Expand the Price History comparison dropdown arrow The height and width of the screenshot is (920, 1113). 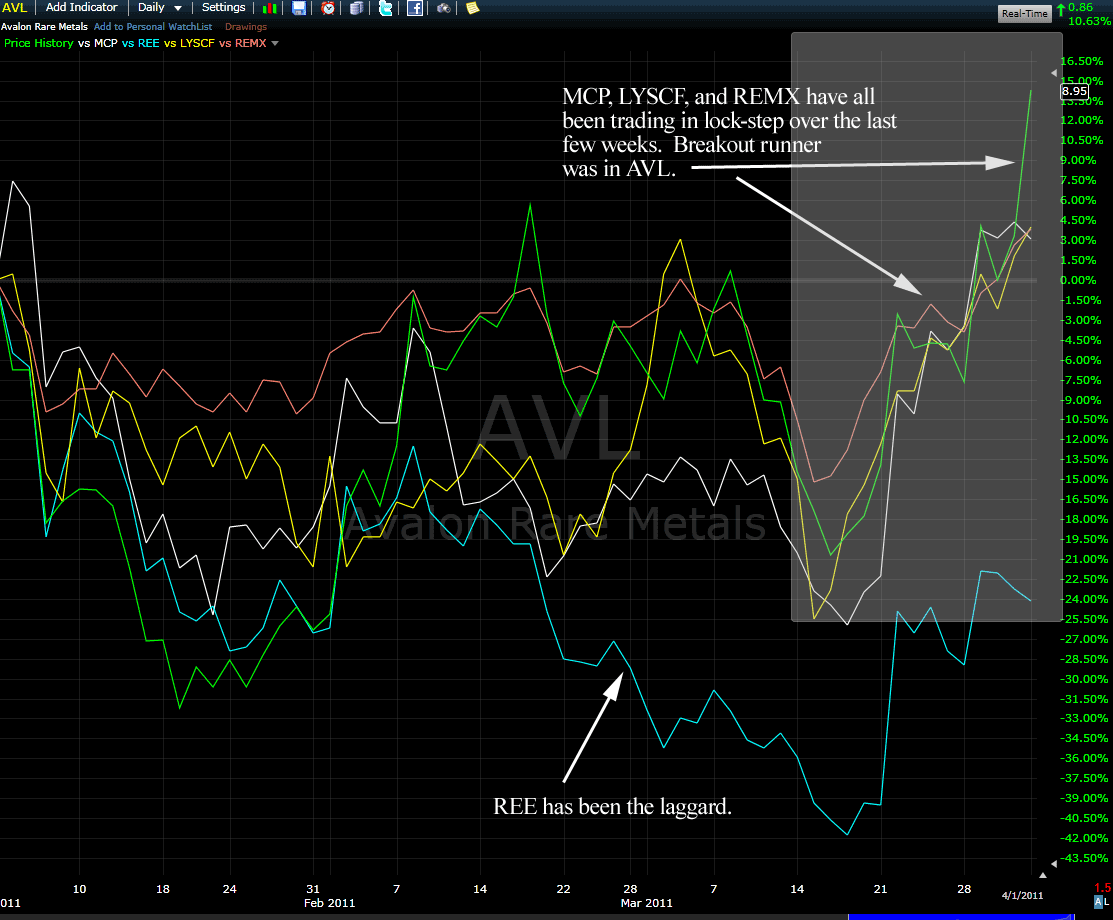point(275,43)
